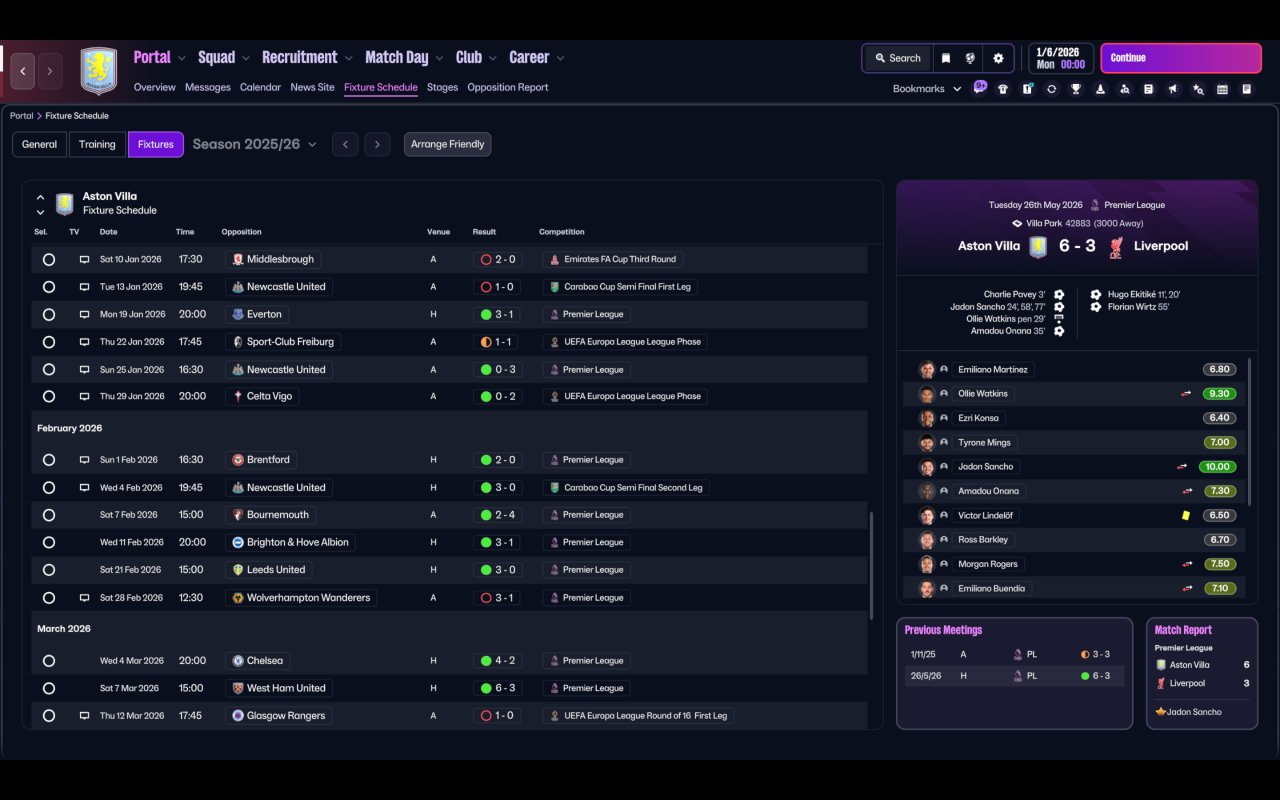Image resolution: width=1280 pixels, height=800 pixels.
Task: Click Jadon Sancho's face thumbnail
Action: click(927, 467)
